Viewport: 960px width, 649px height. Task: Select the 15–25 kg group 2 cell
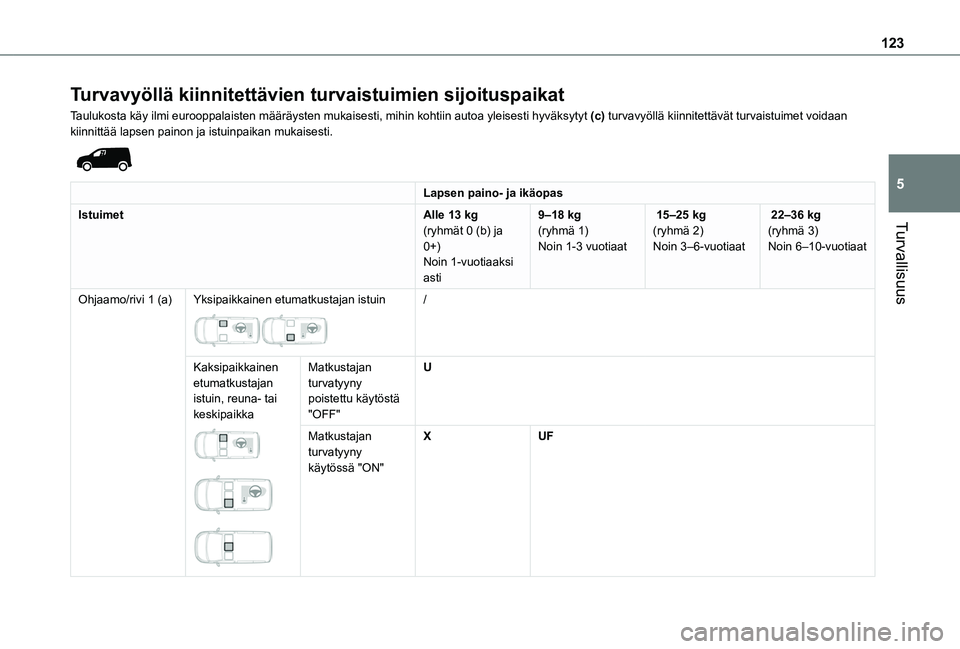pos(699,230)
